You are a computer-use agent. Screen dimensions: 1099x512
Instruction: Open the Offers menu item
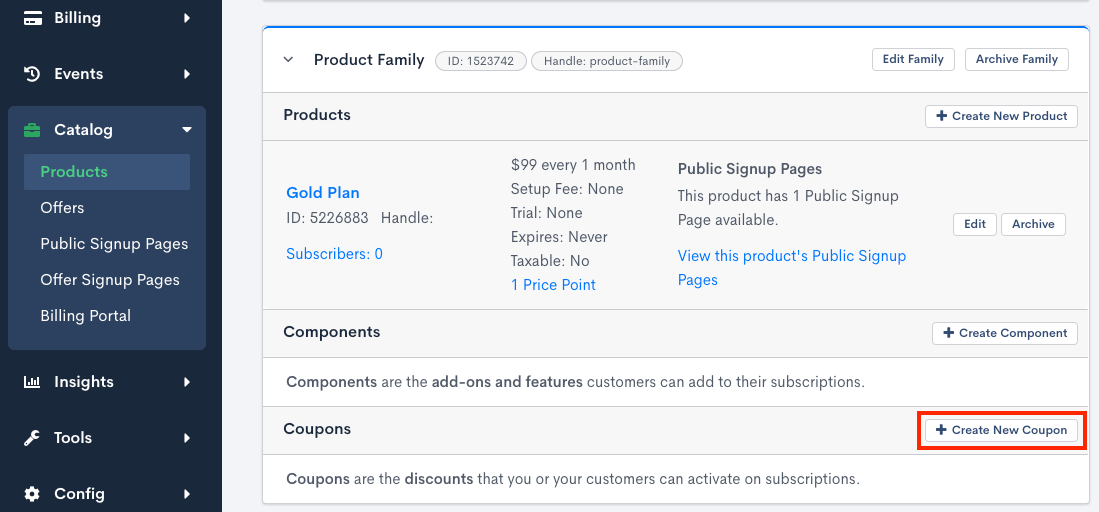pos(62,208)
